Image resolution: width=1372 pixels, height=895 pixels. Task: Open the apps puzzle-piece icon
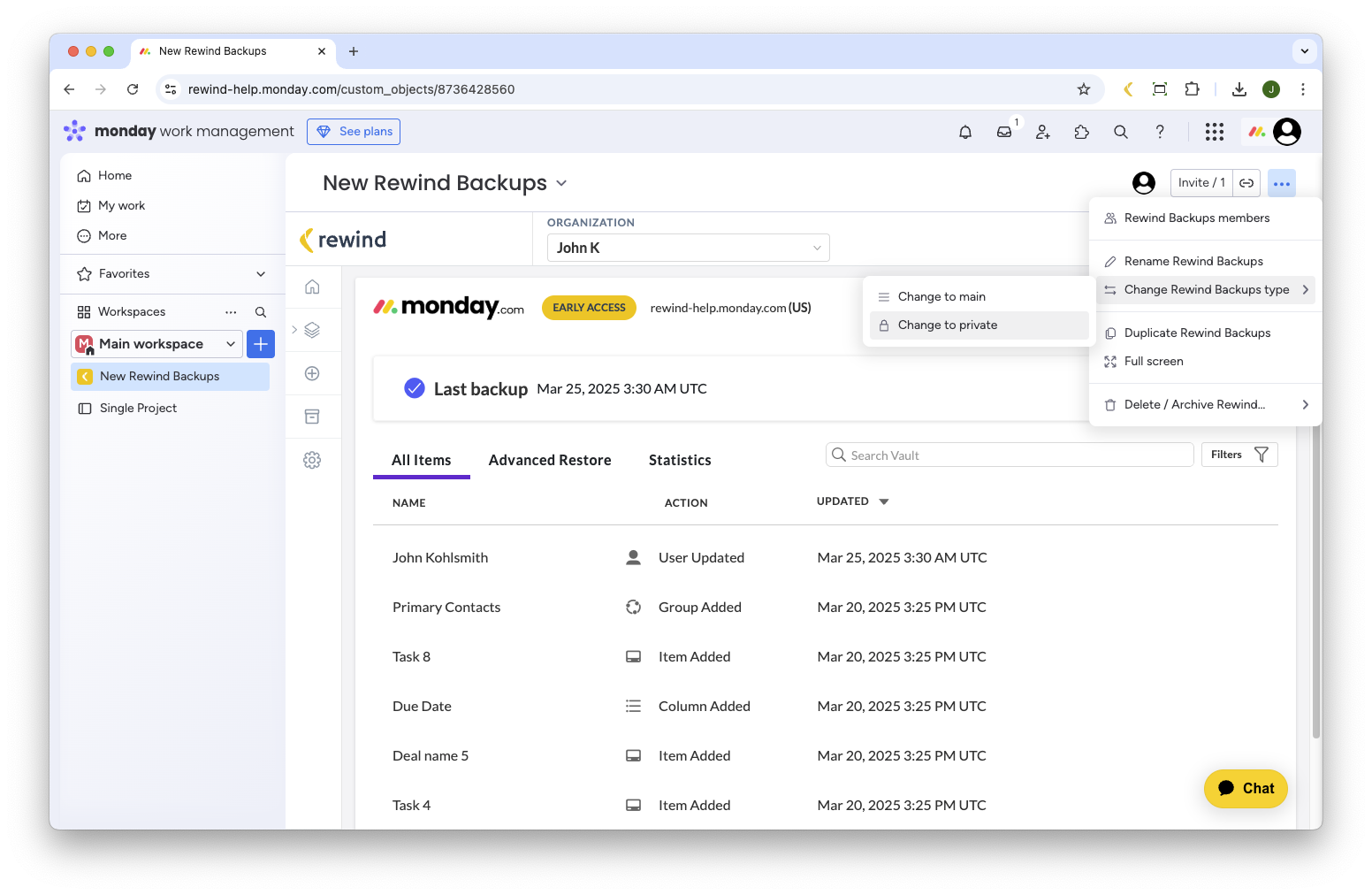pyautogui.click(x=1082, y=132)
